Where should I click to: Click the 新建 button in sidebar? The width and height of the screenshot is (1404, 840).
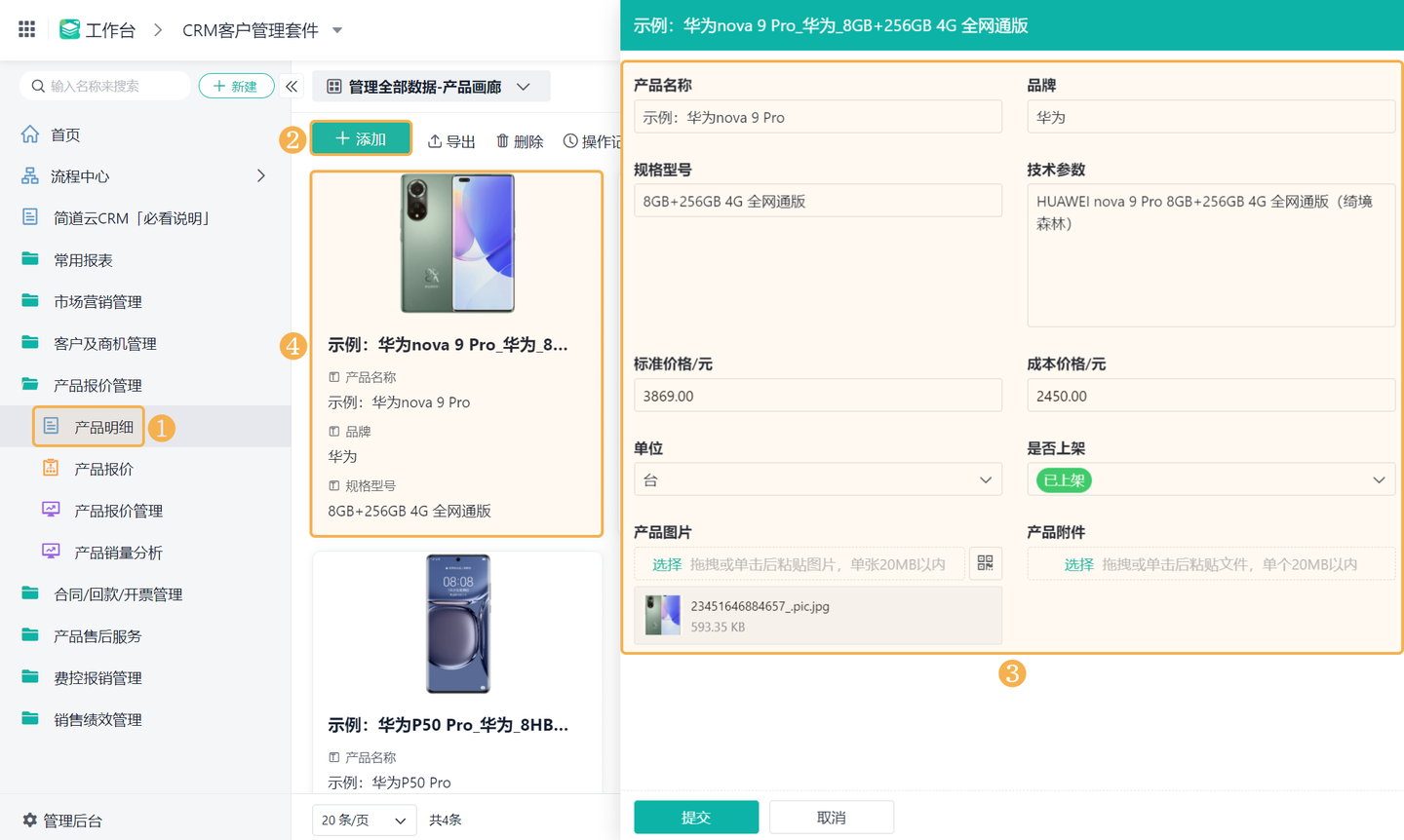coord(236,86)
